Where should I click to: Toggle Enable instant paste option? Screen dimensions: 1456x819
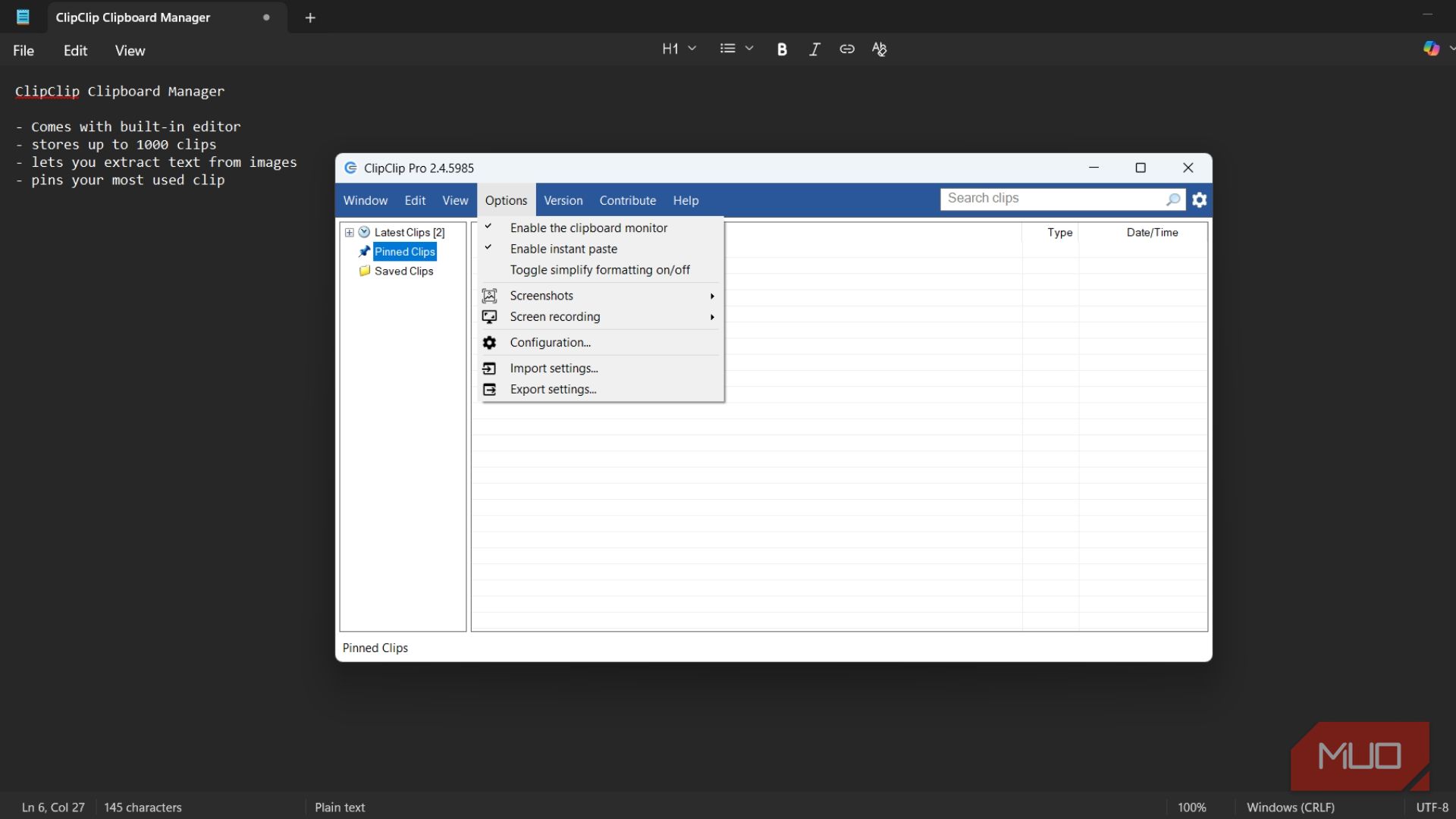pos(600,249)
